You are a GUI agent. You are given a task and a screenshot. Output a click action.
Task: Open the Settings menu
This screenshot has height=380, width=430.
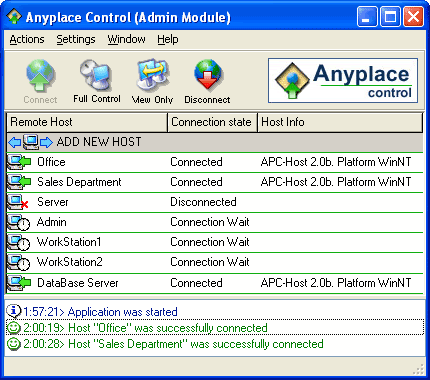[x=76, y=39]
